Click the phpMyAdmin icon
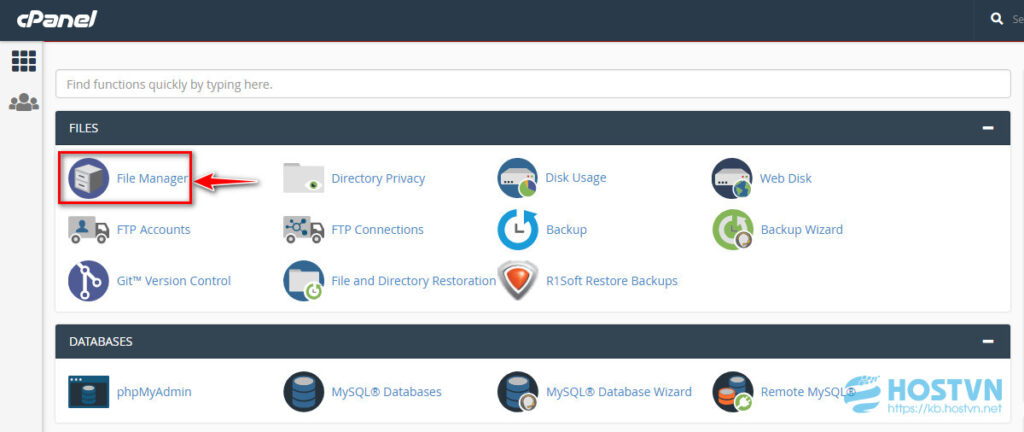 pos(88,392)
